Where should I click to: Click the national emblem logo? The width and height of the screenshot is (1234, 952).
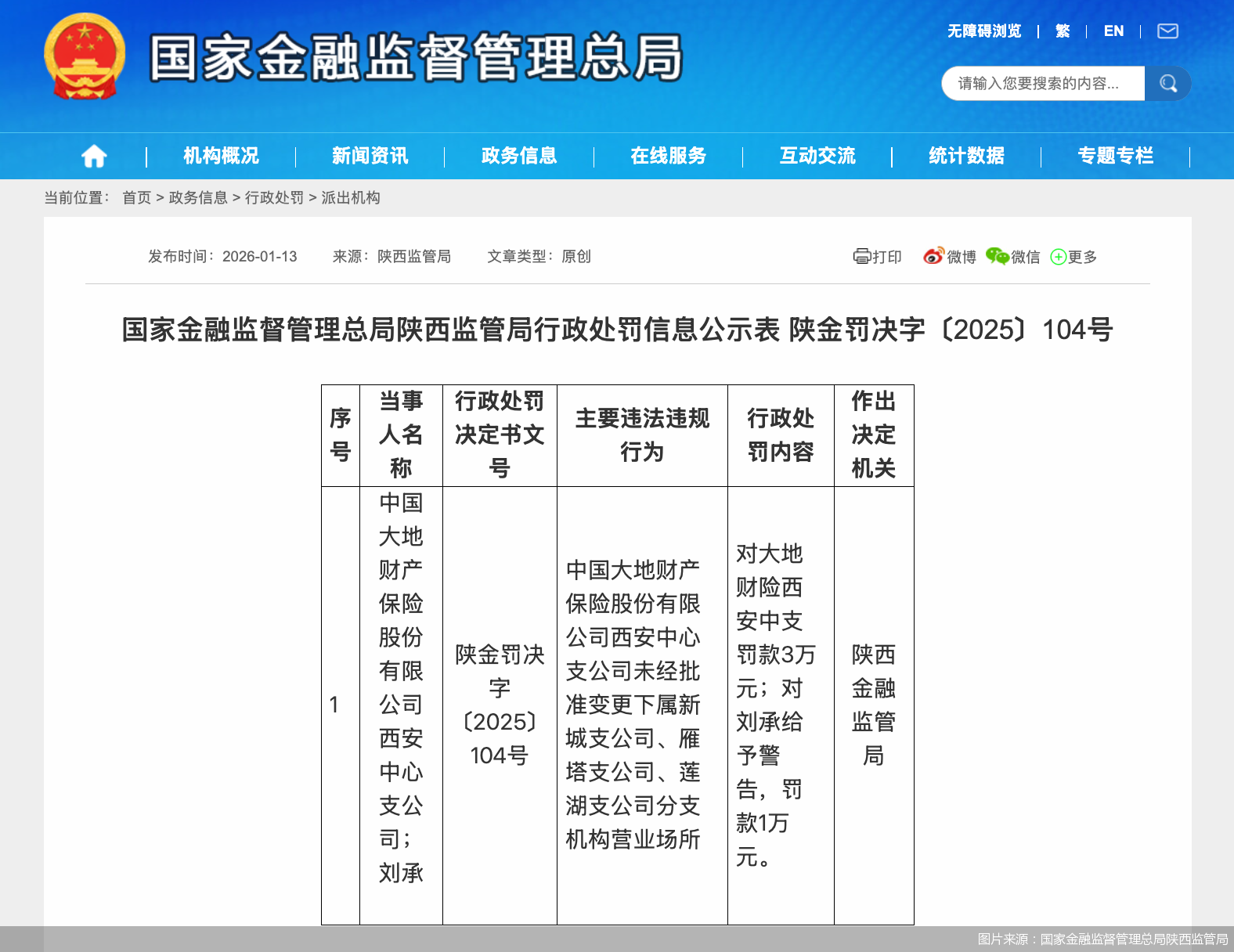point(85,56)
